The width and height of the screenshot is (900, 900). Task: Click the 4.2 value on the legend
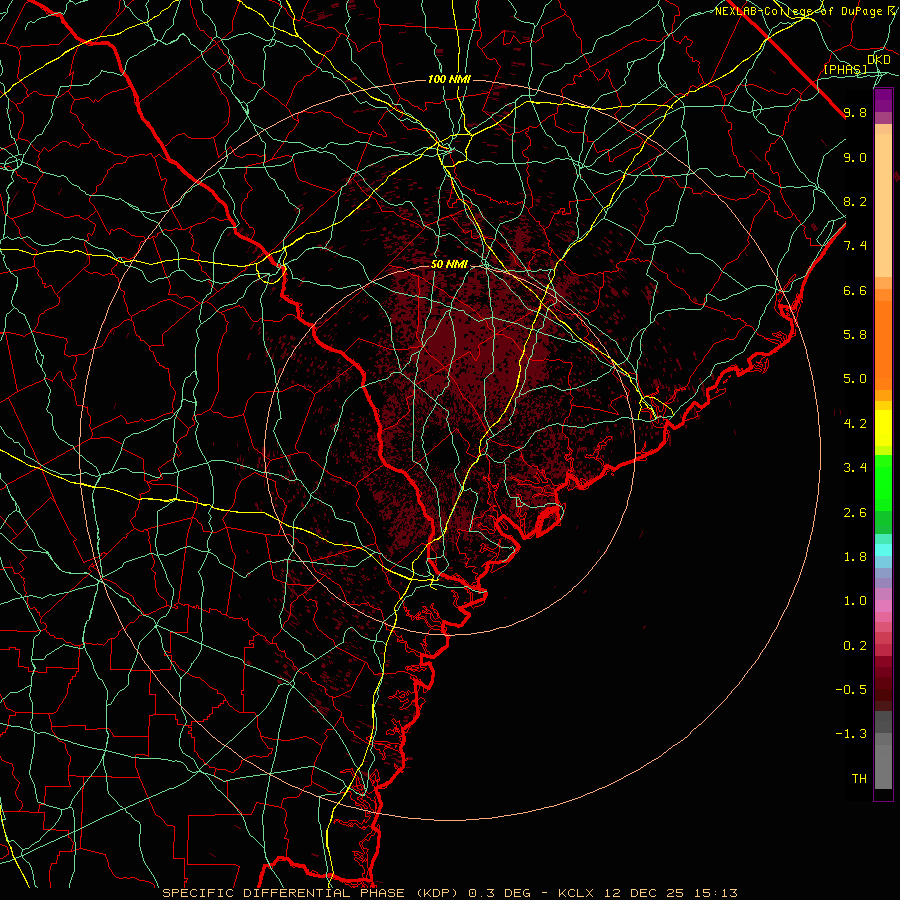tap(855, 424)
